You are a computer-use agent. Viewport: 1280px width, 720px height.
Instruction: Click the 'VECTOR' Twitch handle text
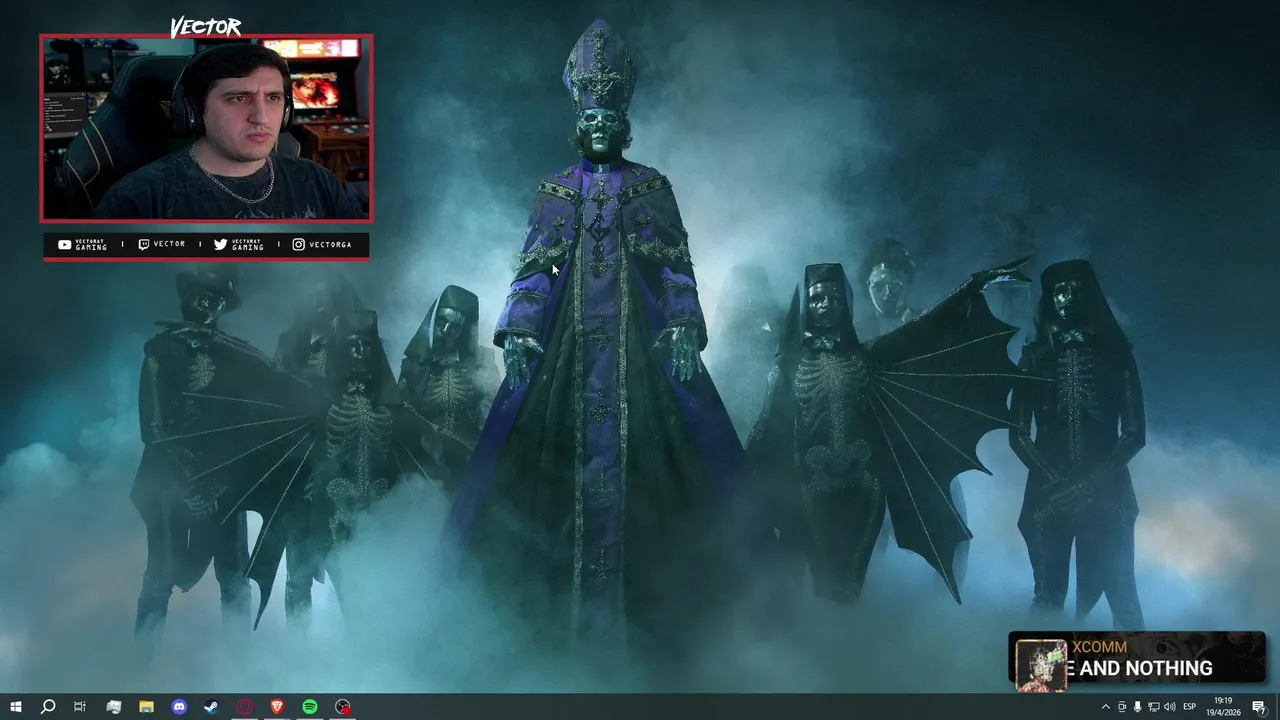click(169, 244)
